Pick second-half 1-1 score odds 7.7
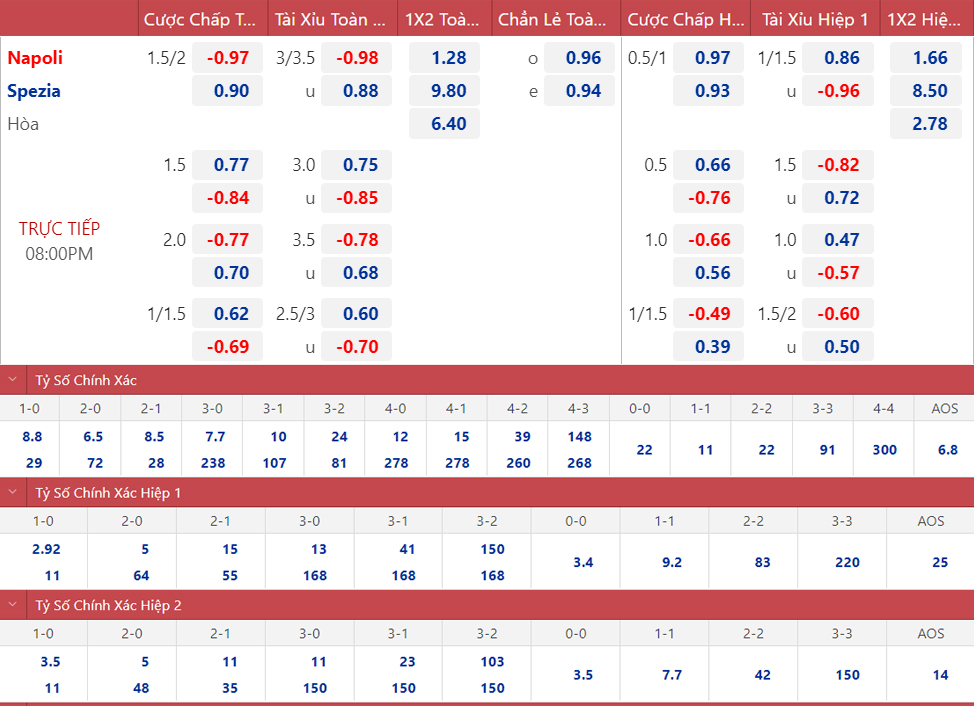The height and width of the screenshot is (706, 974). click(672, 675)
